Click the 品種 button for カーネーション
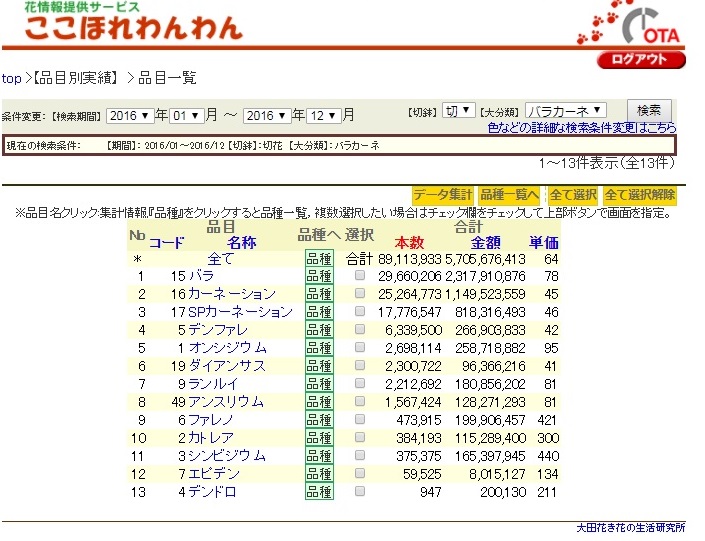This screenshot has width=705, height=541. tap(319, 294)
